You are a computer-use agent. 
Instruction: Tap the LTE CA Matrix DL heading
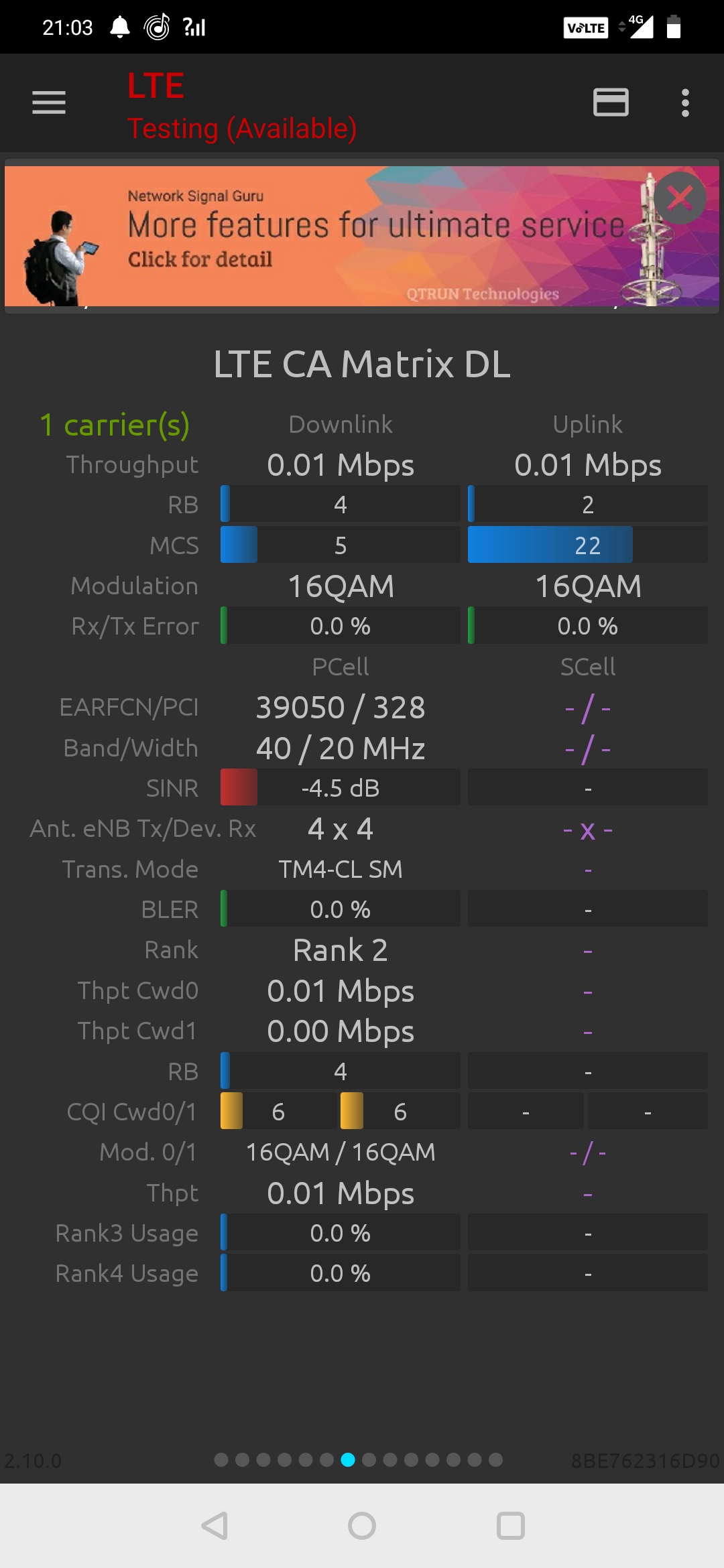tap(362, 364)
